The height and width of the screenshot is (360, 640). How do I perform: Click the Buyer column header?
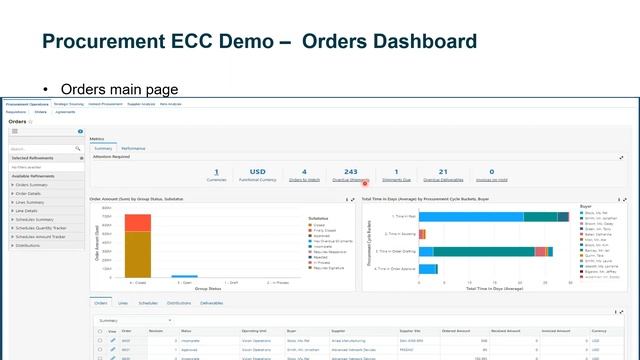coord(291,331)
